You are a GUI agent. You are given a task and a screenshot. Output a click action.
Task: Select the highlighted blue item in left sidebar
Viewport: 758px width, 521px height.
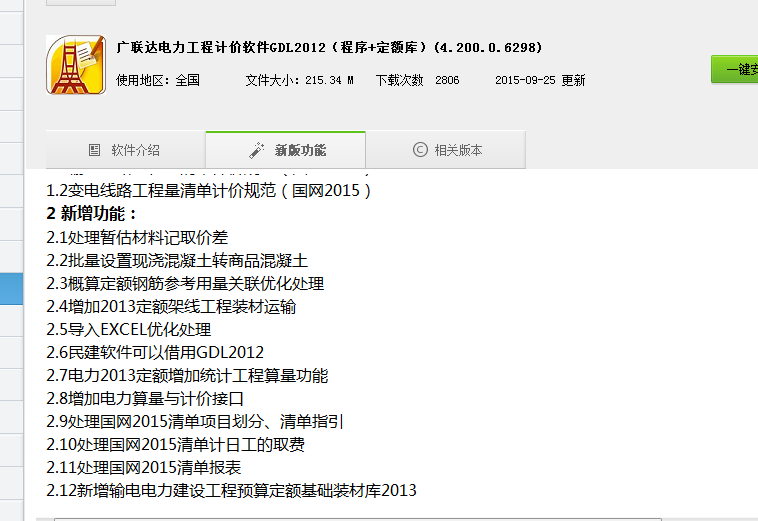12,289
